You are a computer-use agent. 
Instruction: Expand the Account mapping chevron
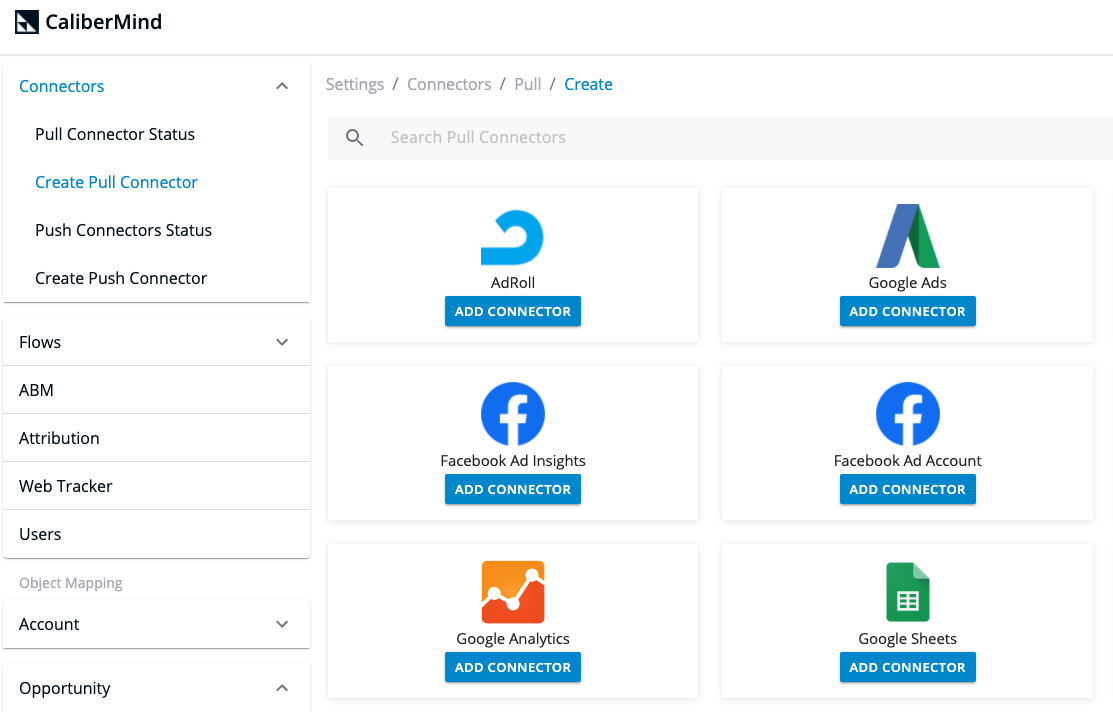pyautogui.click(x=282, y=624)
